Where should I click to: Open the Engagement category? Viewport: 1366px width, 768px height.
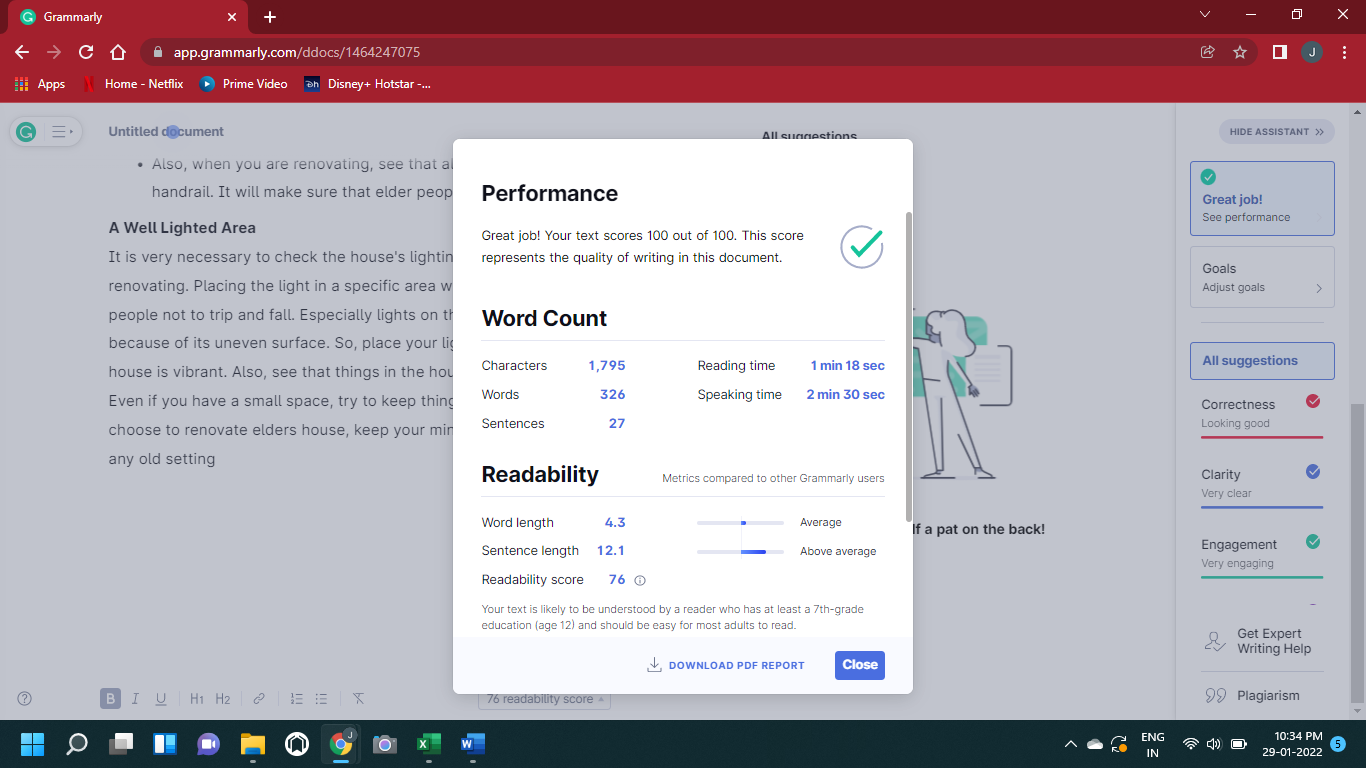click(1261, 555)
